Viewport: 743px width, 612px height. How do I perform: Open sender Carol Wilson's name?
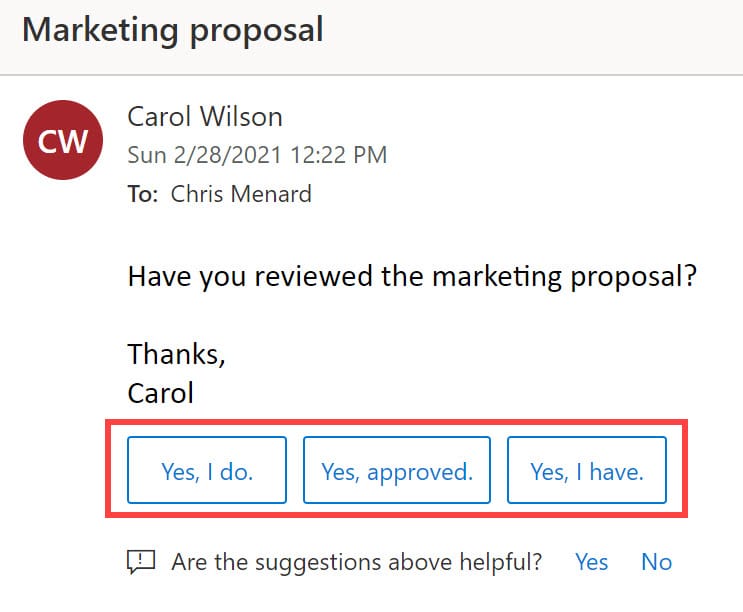[205, 117]
